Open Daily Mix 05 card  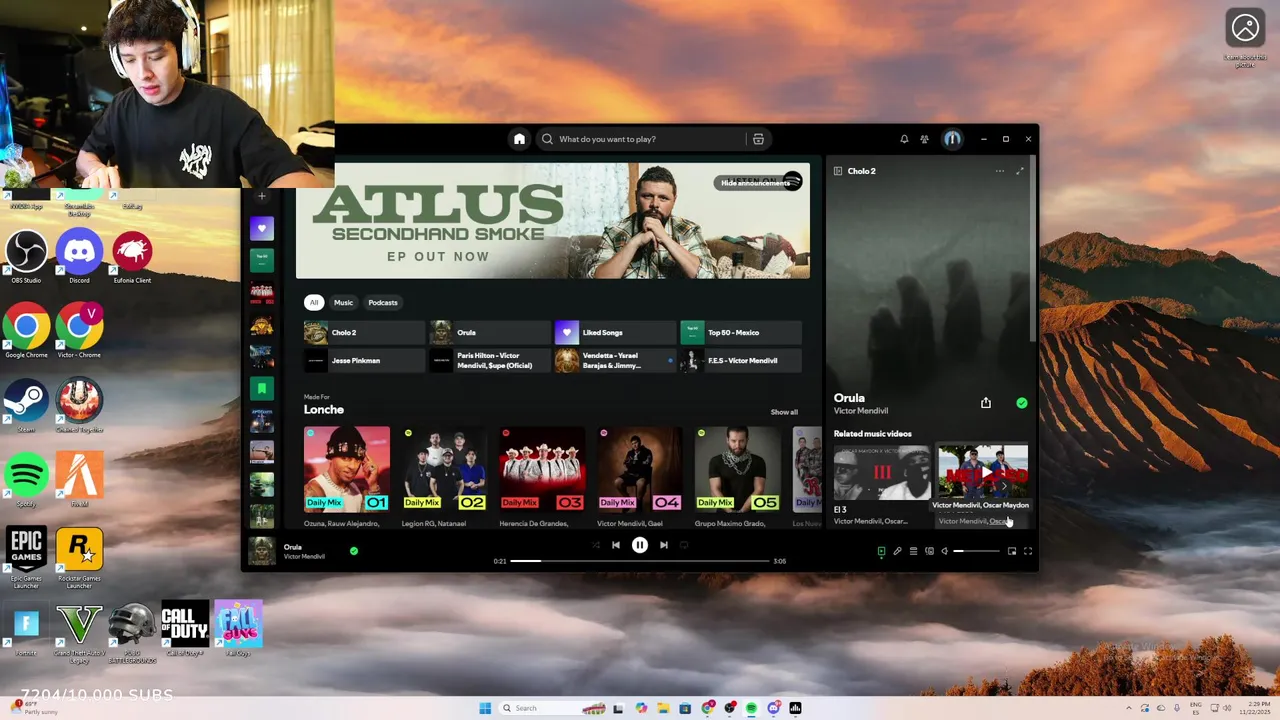click(738, 469)
